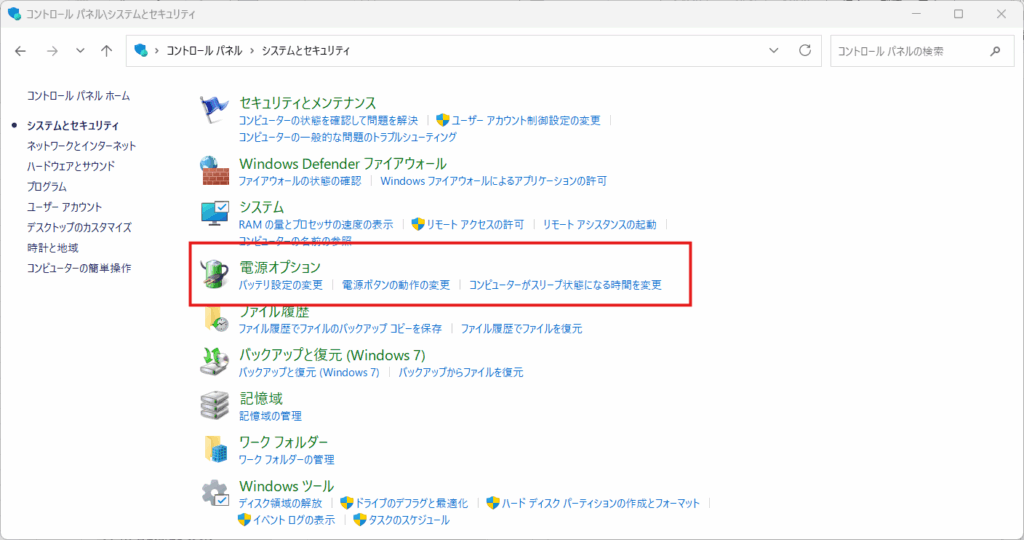Expand the address bar history dropdown
The width and height of the screenshot is (1024, 540).
pos(774,50)
